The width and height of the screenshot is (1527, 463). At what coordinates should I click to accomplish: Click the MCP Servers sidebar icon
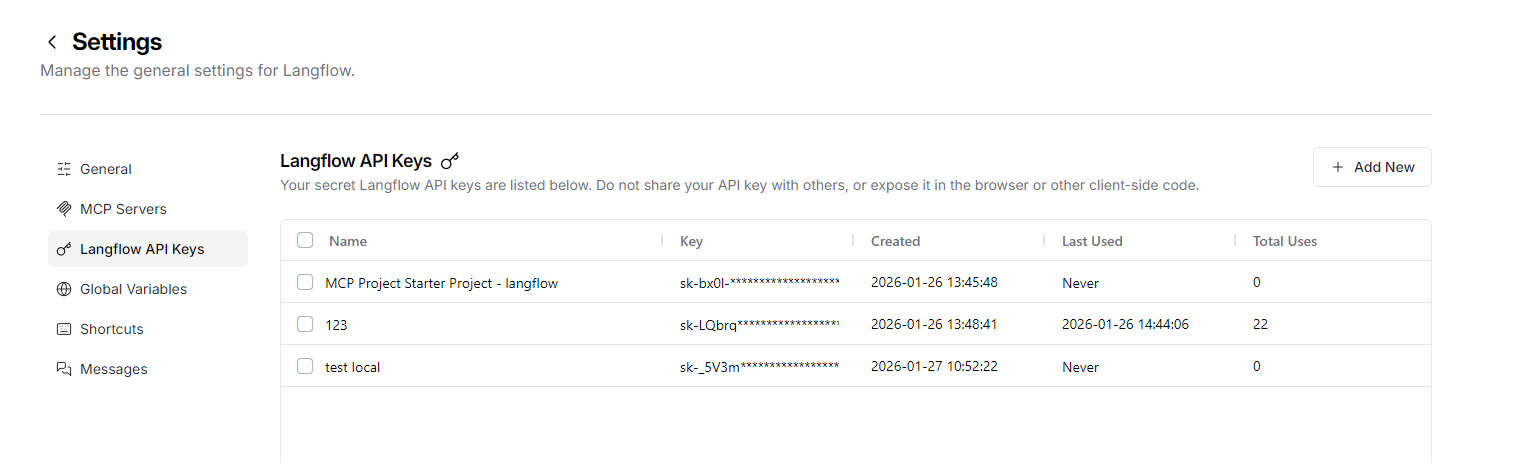click(64, 209)
